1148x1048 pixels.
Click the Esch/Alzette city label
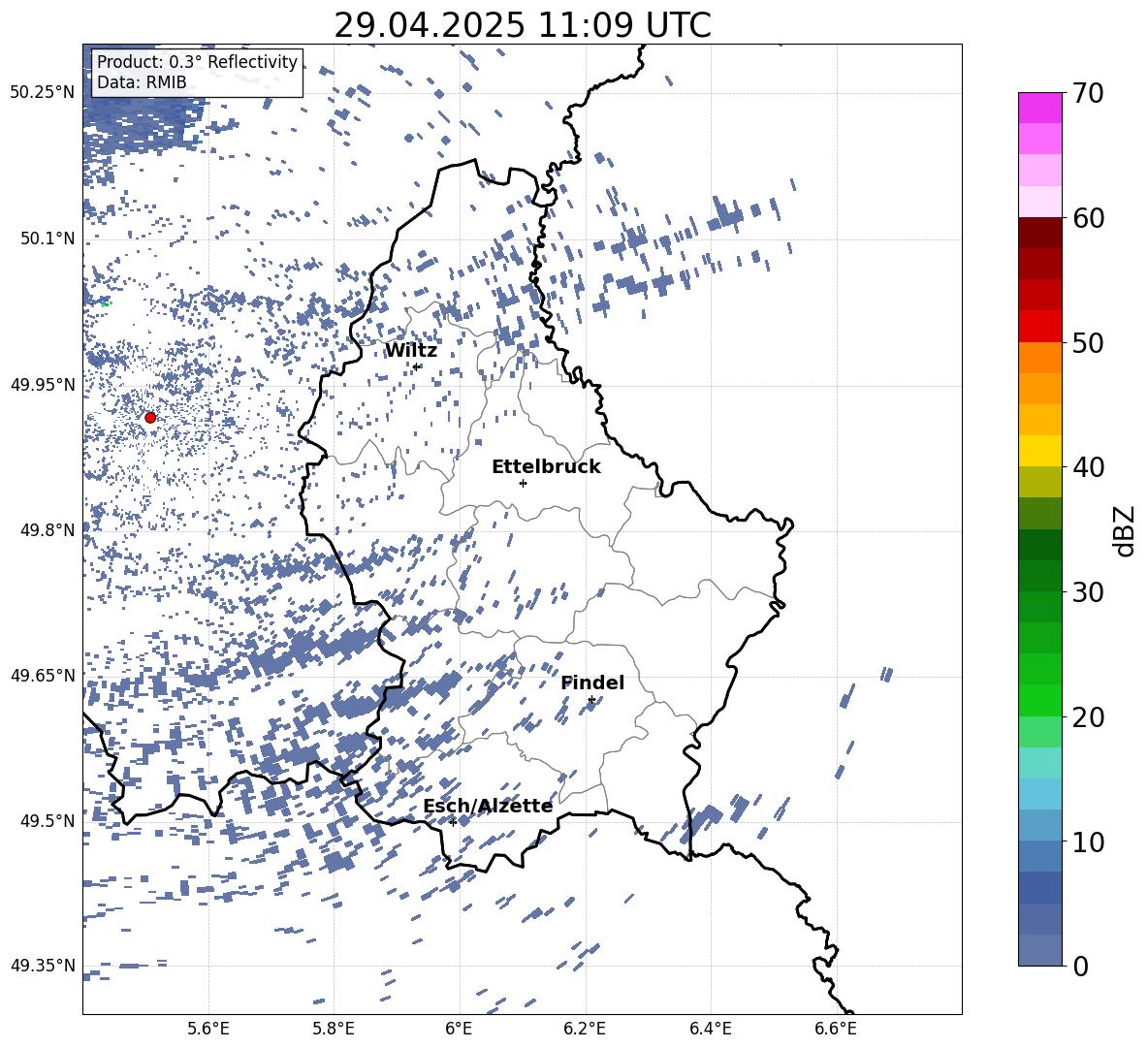click(488, 806)
